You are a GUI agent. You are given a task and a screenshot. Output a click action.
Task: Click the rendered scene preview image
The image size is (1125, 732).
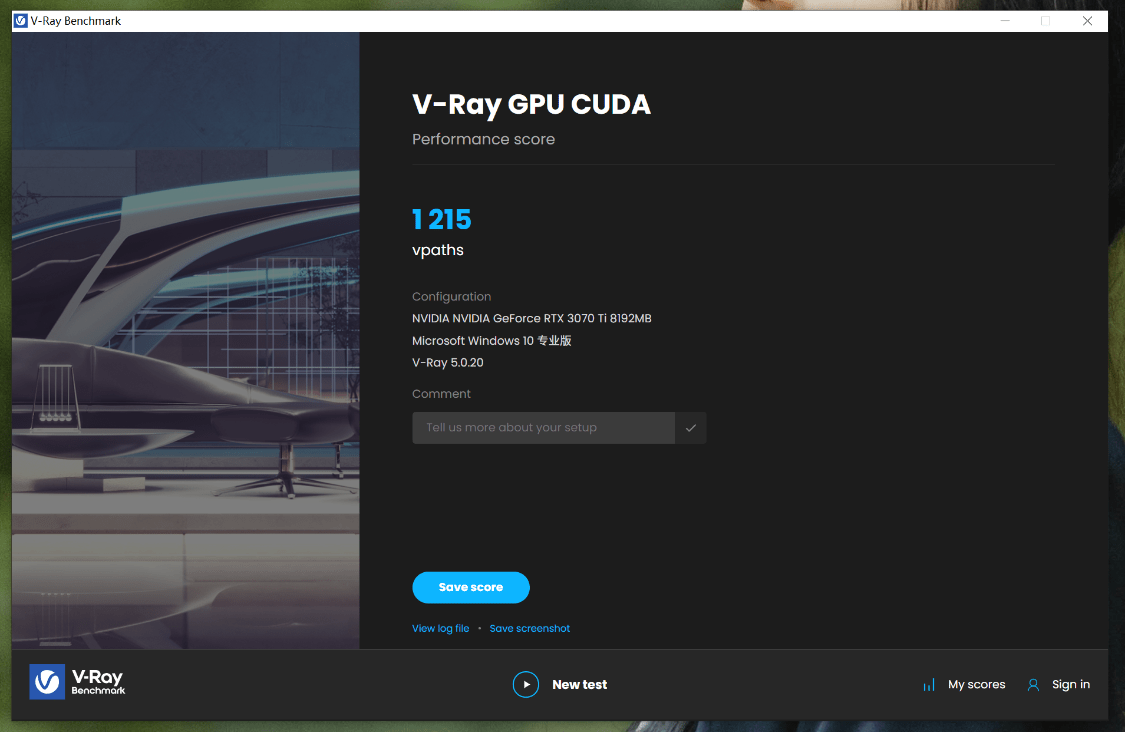click(x=185, y=341)
